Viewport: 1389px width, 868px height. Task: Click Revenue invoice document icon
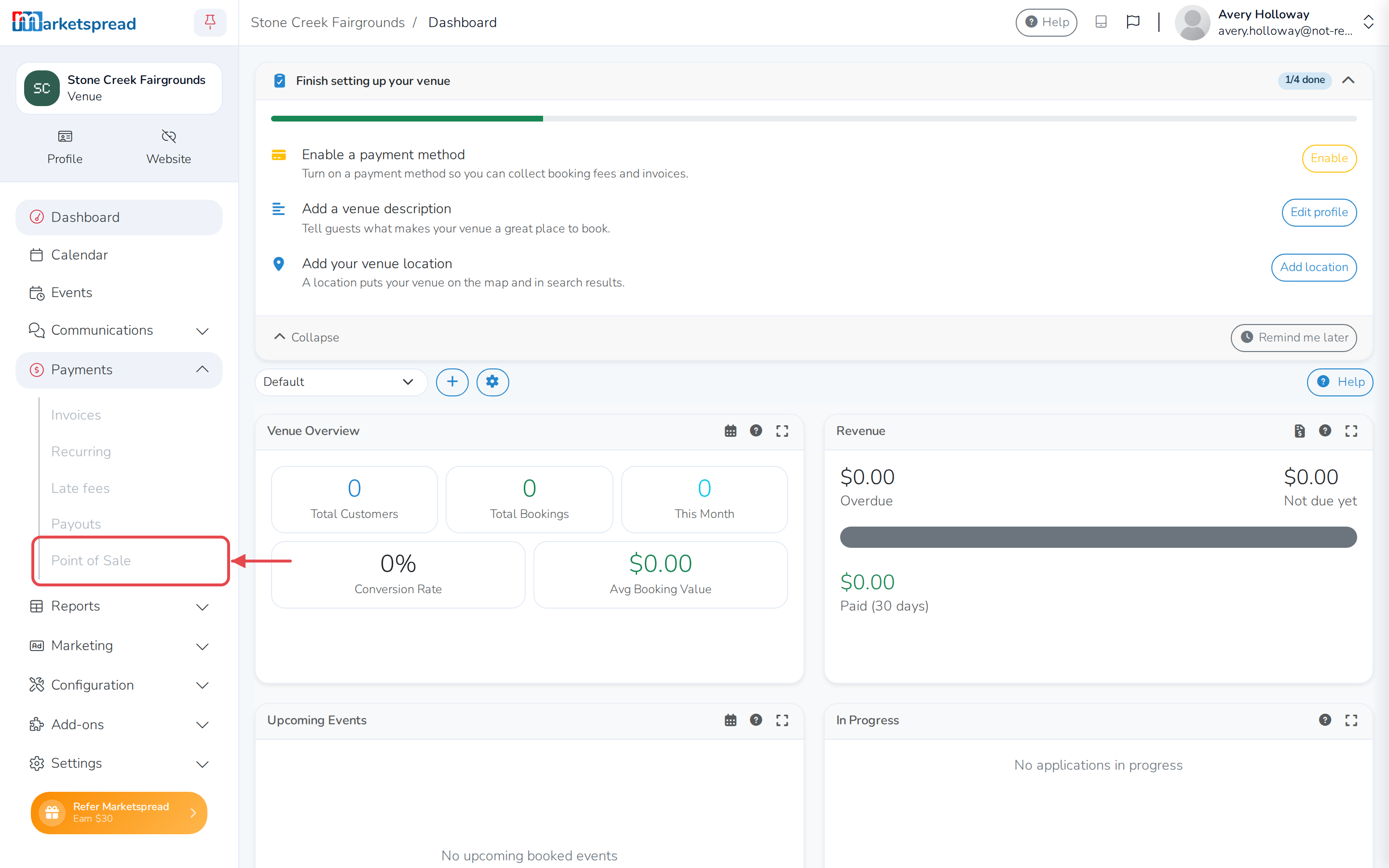click(x=1299, y=431)
